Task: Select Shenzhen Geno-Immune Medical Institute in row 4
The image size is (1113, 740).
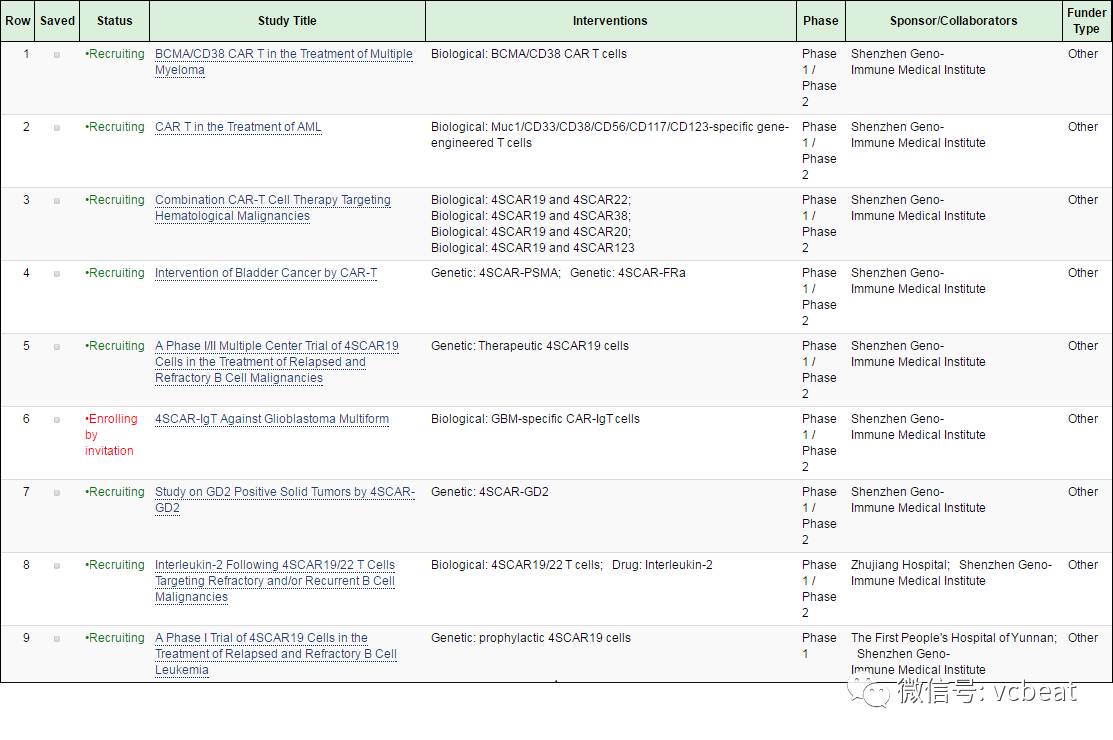Action: 919,281
